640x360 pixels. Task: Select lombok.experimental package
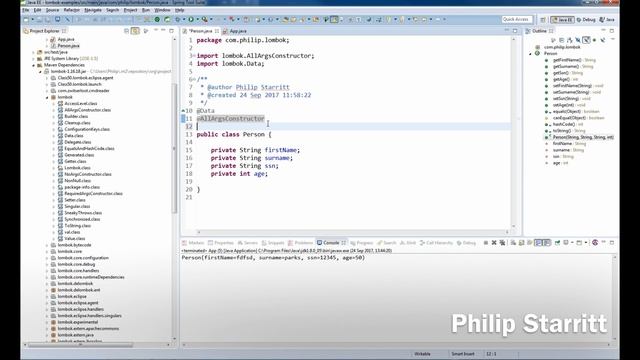pyautogui.click(x=78, y=322)
